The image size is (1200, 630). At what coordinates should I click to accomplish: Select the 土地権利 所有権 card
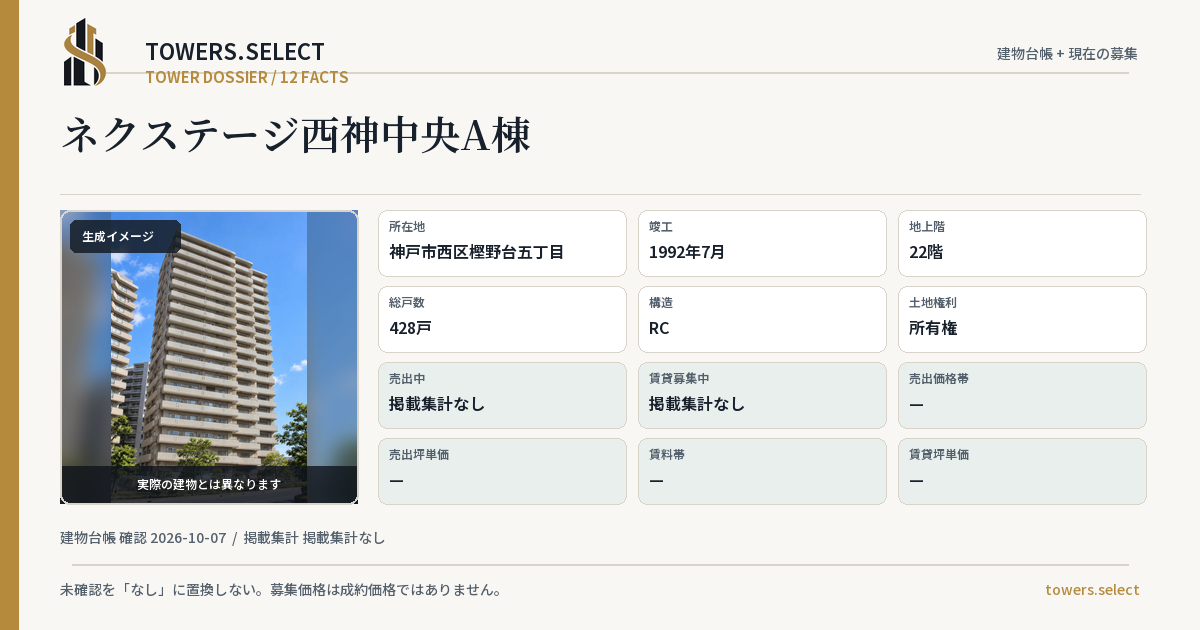1022,319
